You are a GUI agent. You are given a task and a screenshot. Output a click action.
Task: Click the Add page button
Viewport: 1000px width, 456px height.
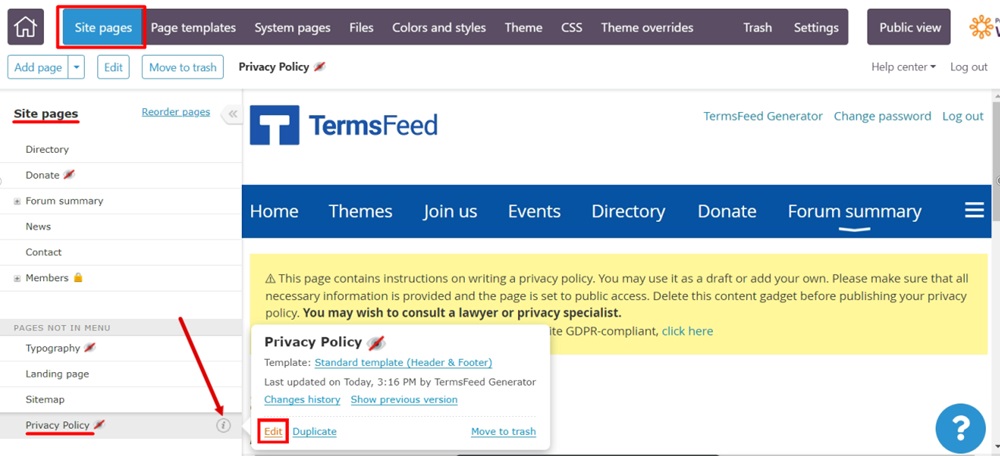(x=38, y=67)
